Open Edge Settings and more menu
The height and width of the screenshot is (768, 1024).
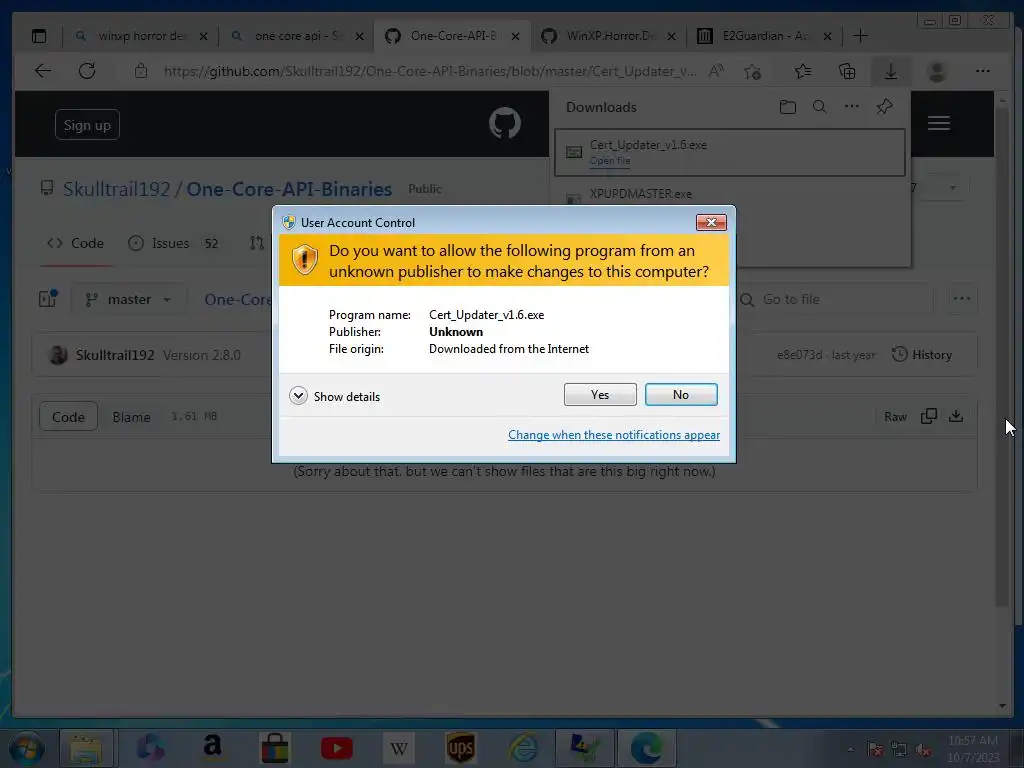coord(982,71)
